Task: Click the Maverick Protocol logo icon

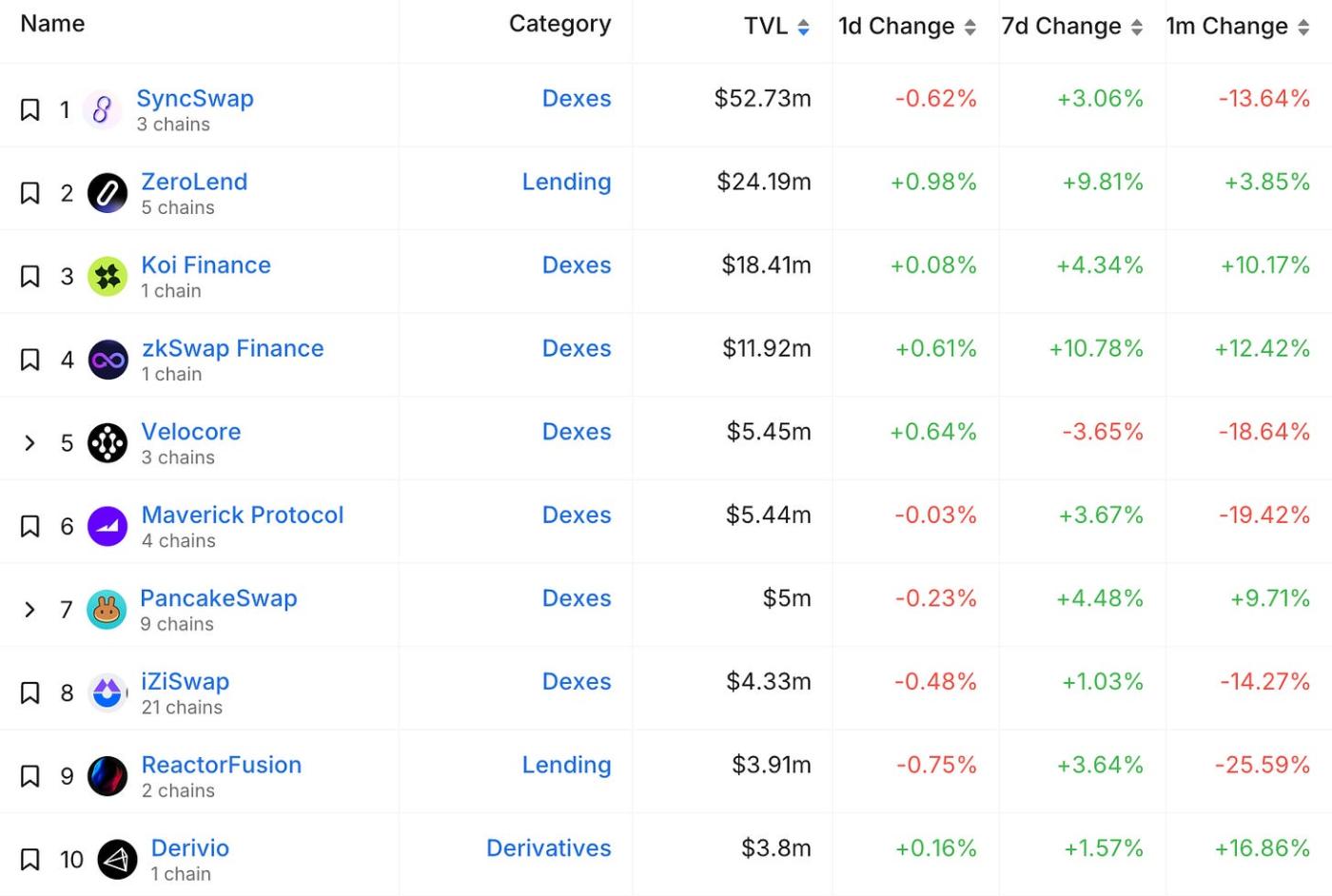Action: coord(108,527)
